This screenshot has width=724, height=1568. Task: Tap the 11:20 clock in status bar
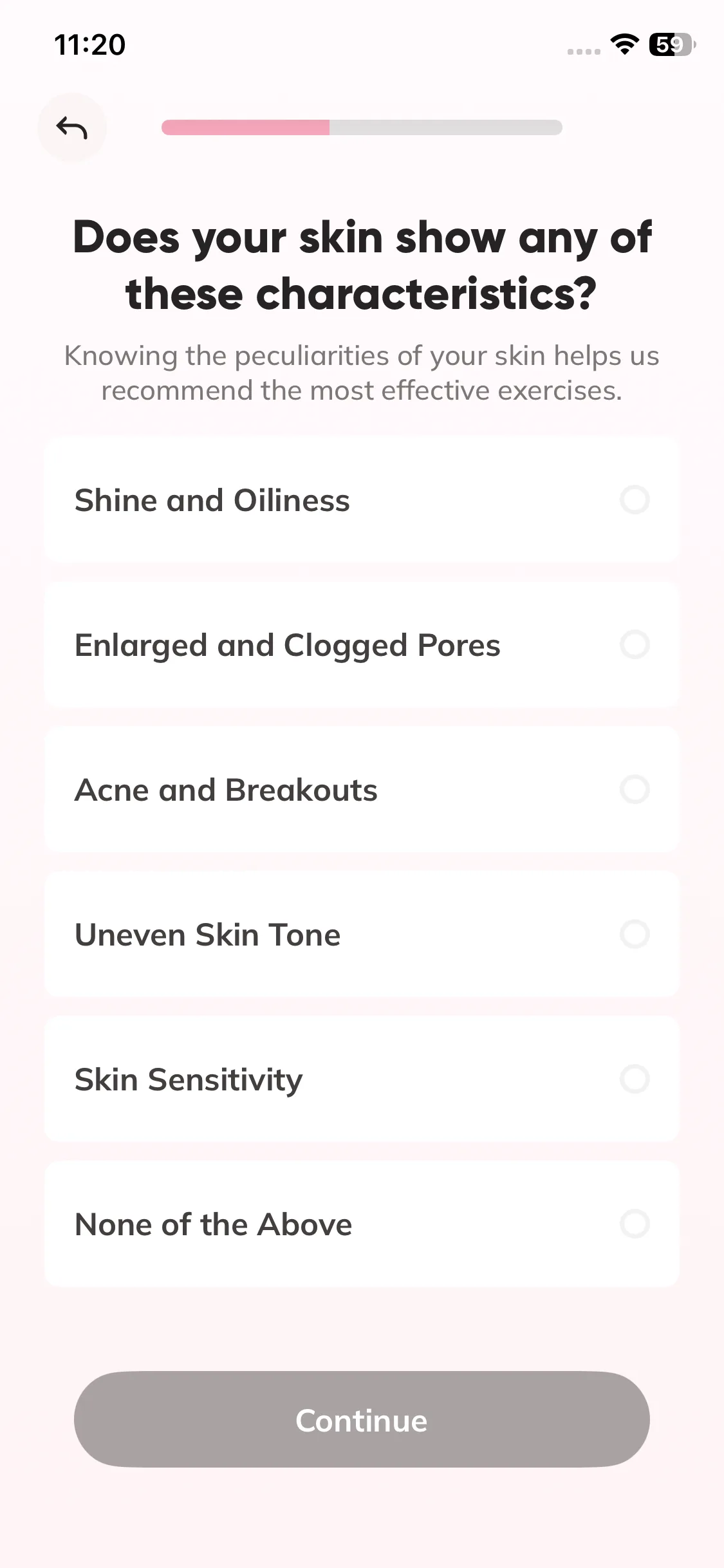click(x=90, y=45)
